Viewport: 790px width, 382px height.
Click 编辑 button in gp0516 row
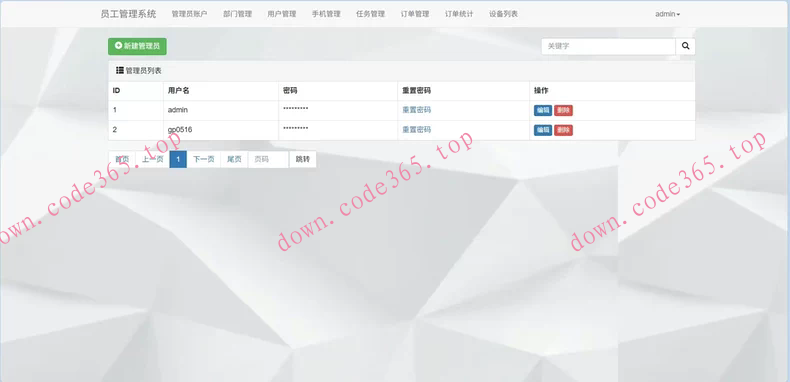tap(543, 130)
